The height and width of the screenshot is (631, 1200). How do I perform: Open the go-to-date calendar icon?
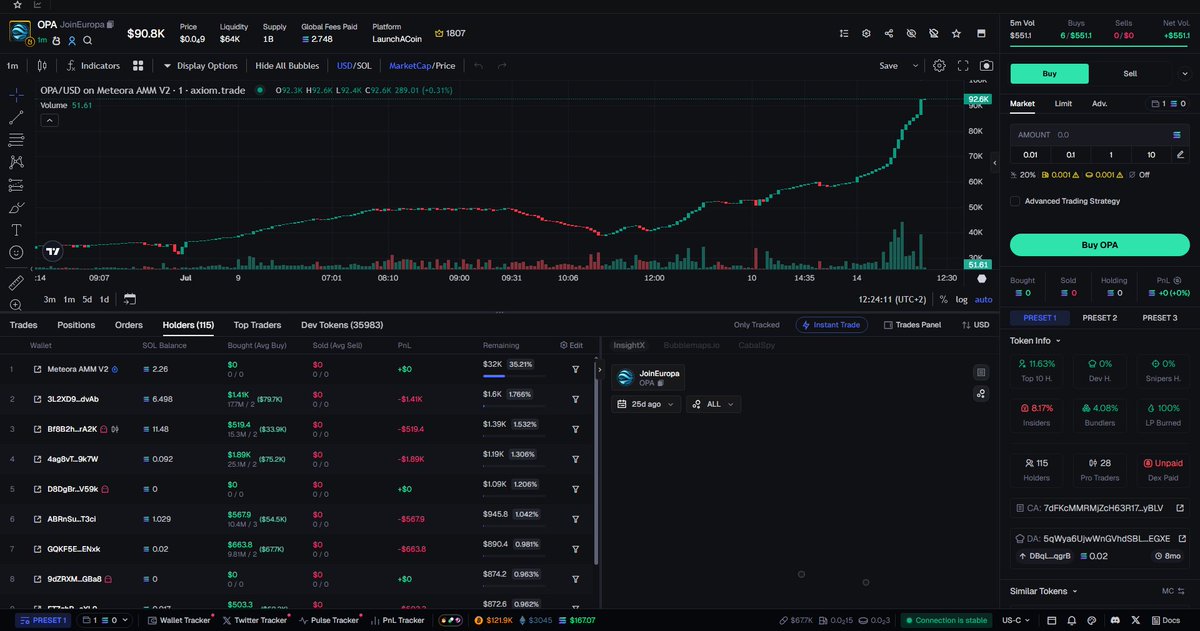click(x=130, y=299)
